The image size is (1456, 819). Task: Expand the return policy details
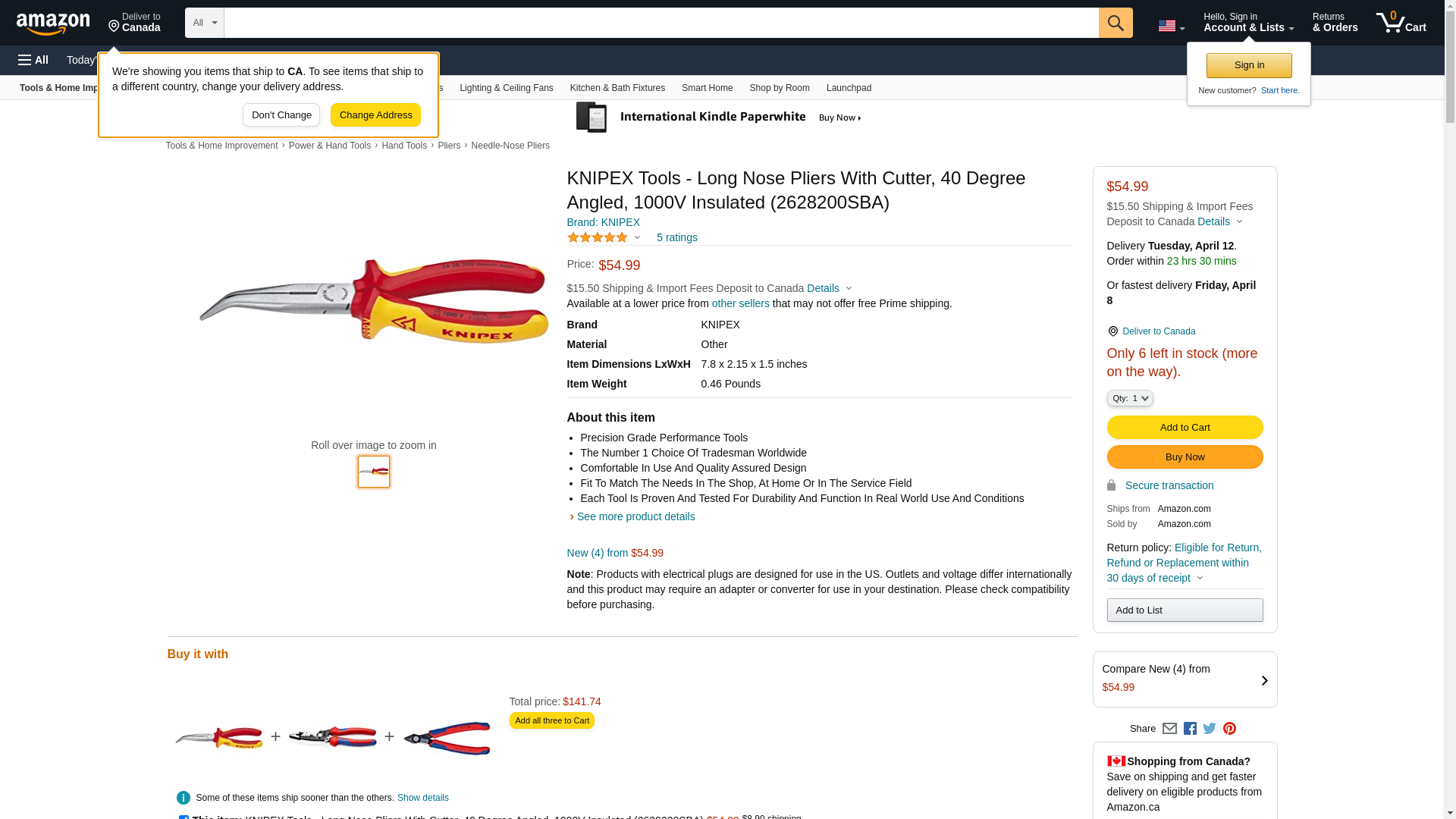click(x=1199, y=578)
